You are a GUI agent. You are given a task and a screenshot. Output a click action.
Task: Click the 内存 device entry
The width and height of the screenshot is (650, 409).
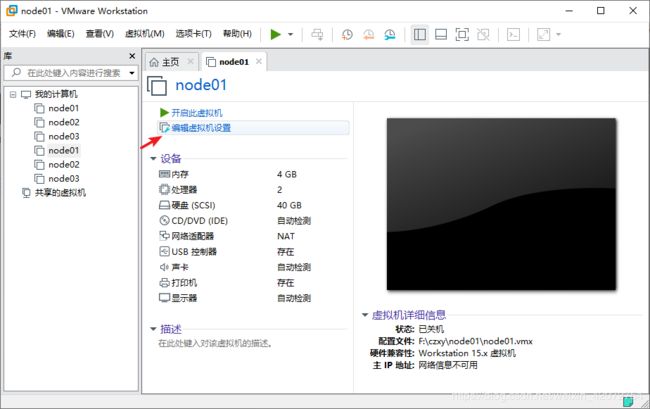point(180,174)
